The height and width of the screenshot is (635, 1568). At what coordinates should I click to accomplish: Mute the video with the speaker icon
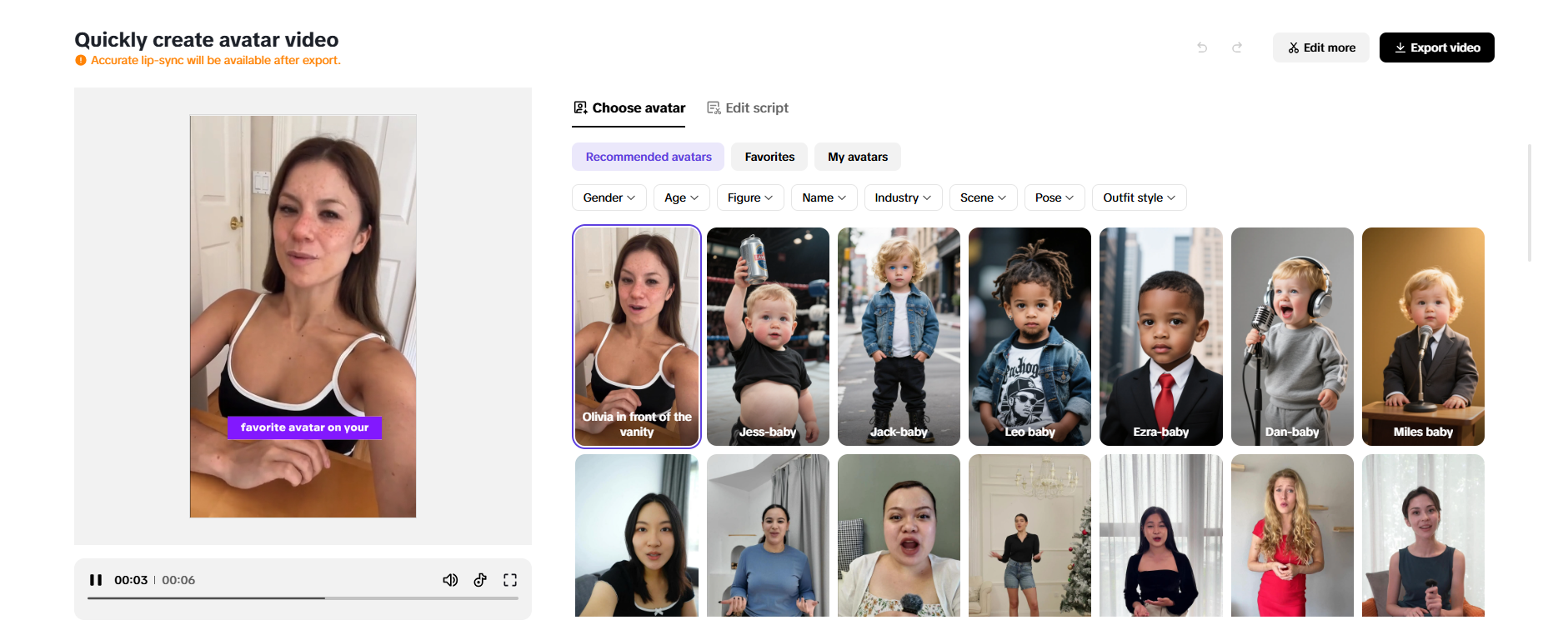pos(450,580)
